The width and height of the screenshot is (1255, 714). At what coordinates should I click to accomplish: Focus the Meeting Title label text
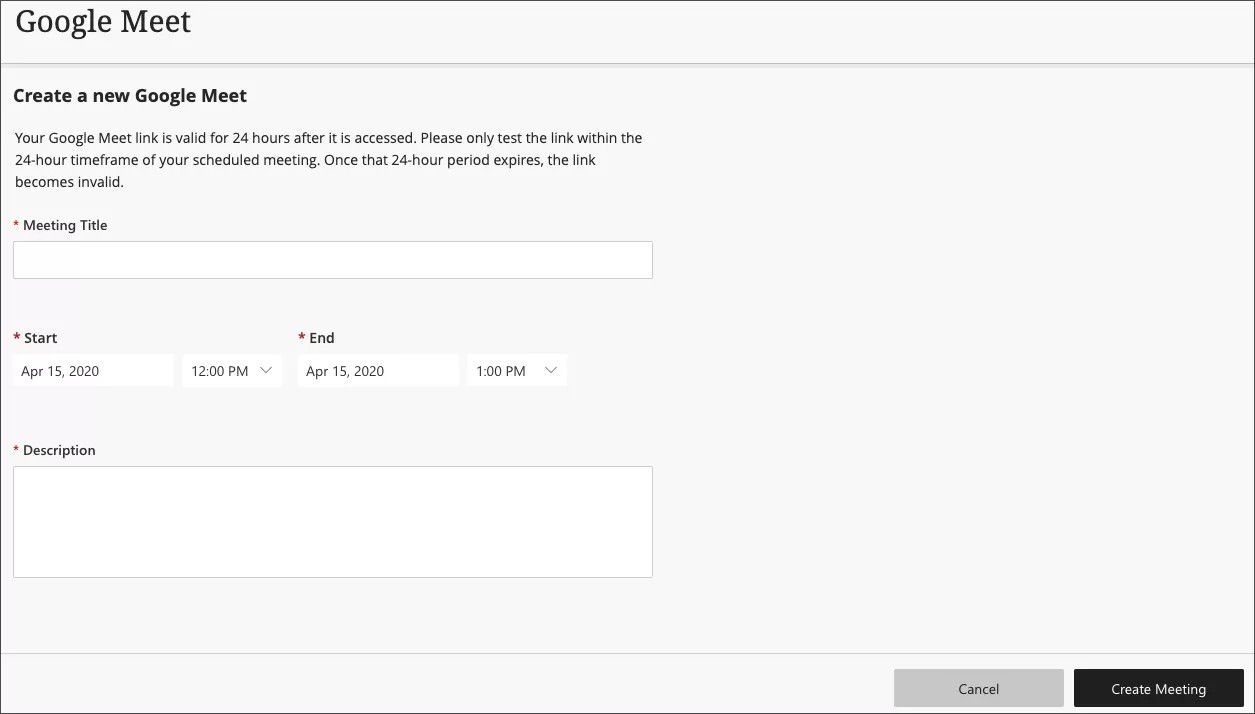pos(66,225)
